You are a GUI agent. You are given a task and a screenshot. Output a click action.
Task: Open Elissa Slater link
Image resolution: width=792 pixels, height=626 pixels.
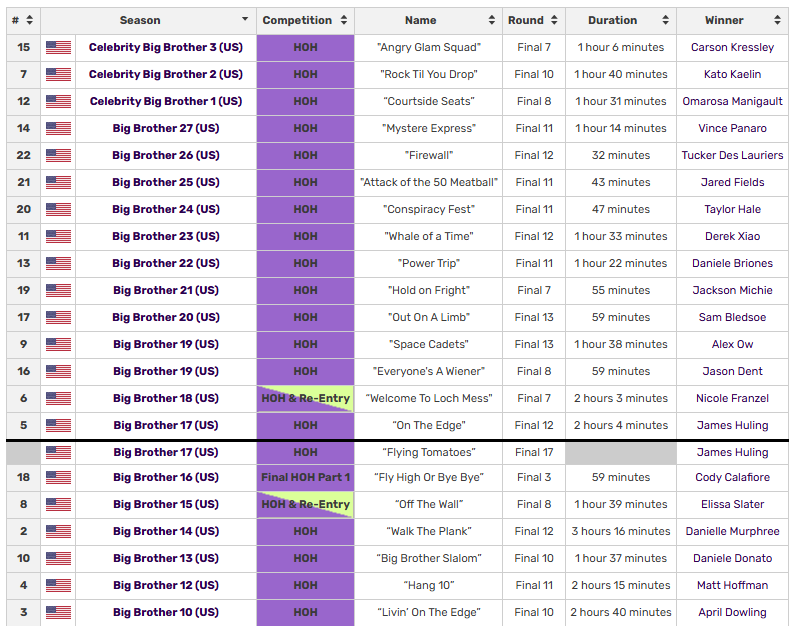coord(732,504)
